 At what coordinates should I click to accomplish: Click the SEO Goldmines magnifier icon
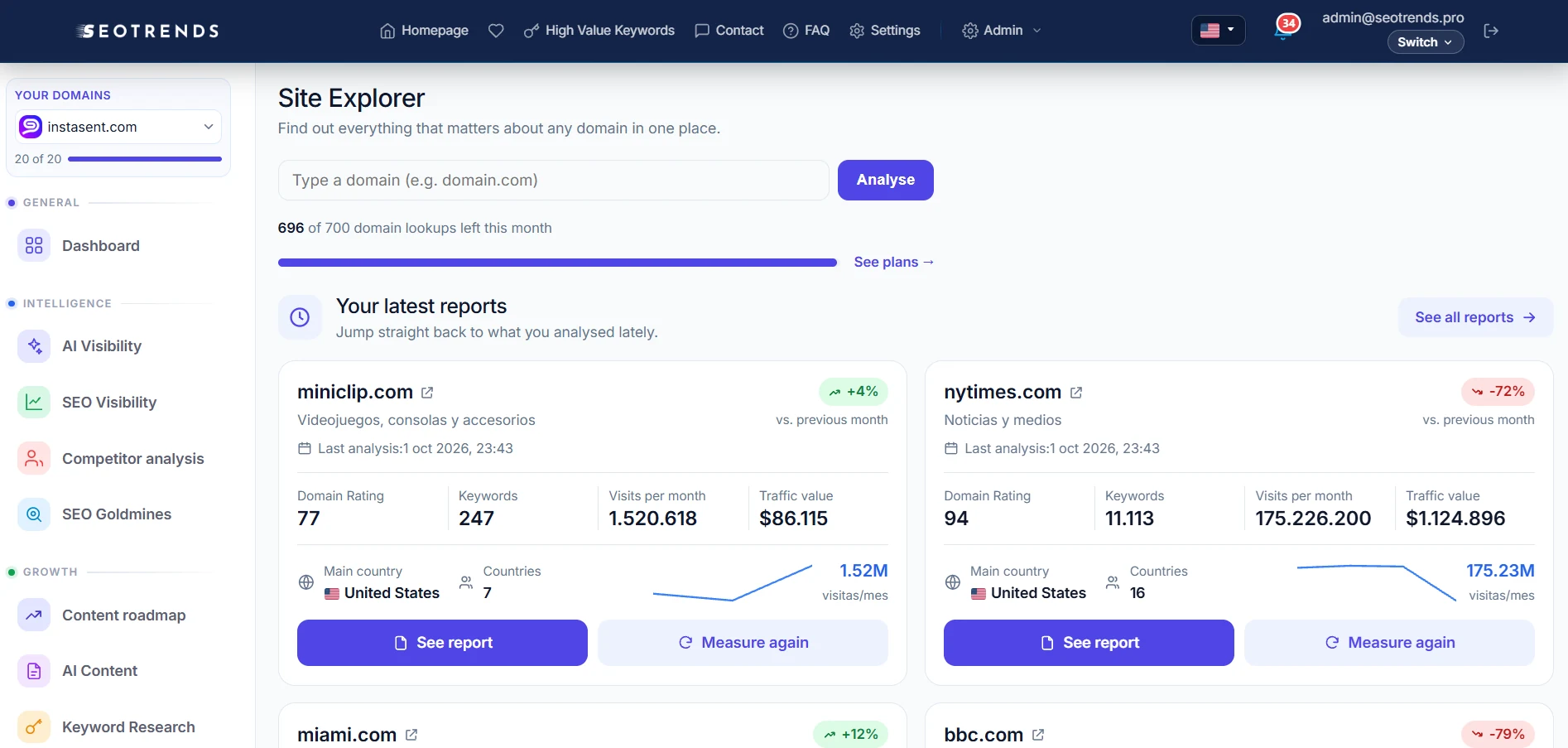(34, 514)
